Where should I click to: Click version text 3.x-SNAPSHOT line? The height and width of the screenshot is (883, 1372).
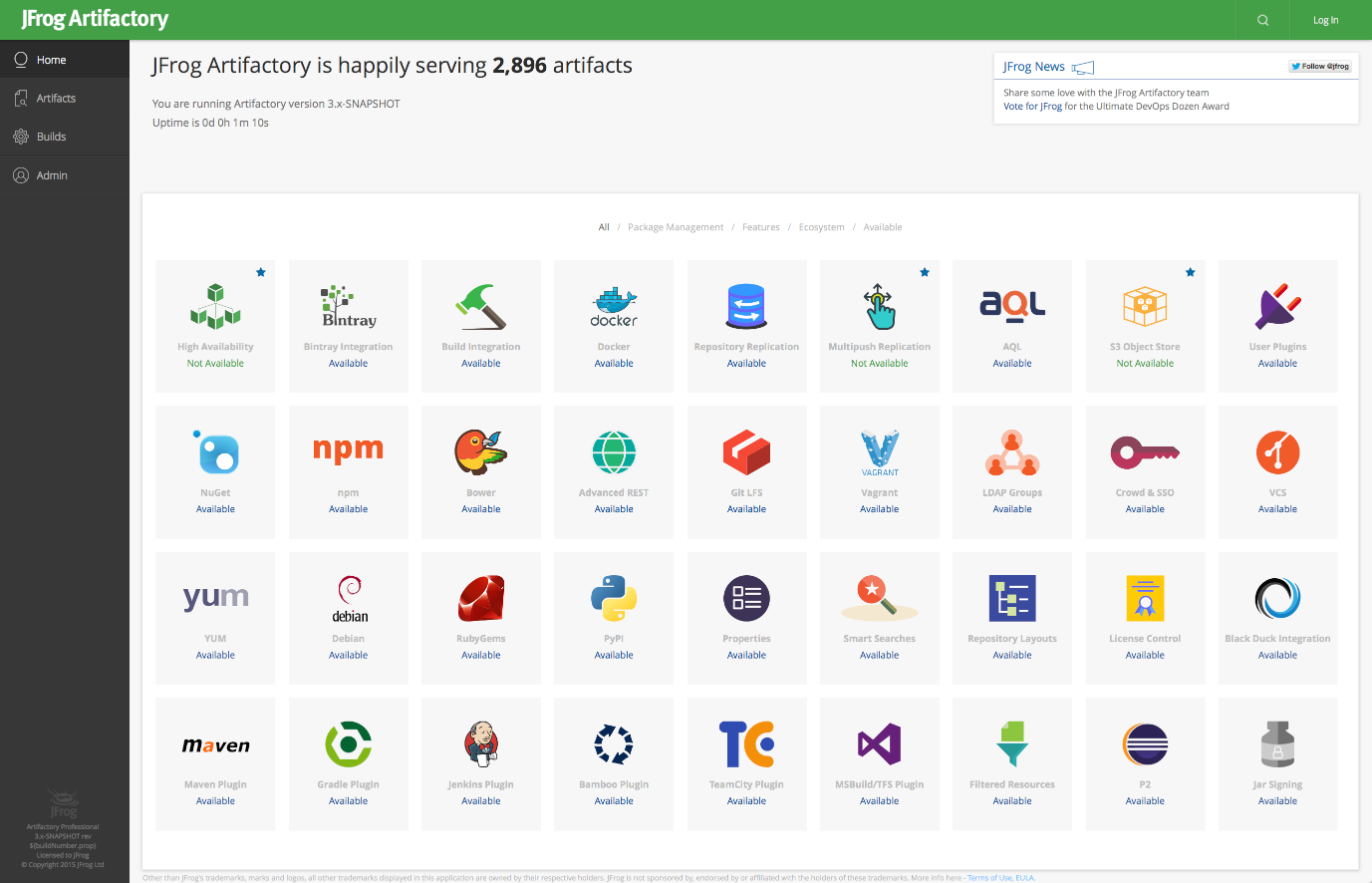tap(276, 104)
